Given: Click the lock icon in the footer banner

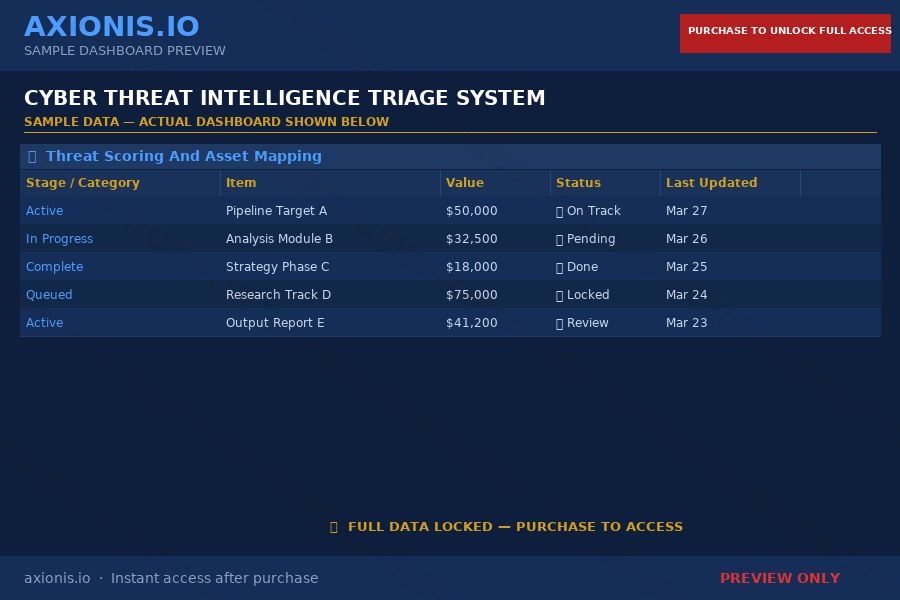Looking at the screenshot, I should [x=334, y=526].
